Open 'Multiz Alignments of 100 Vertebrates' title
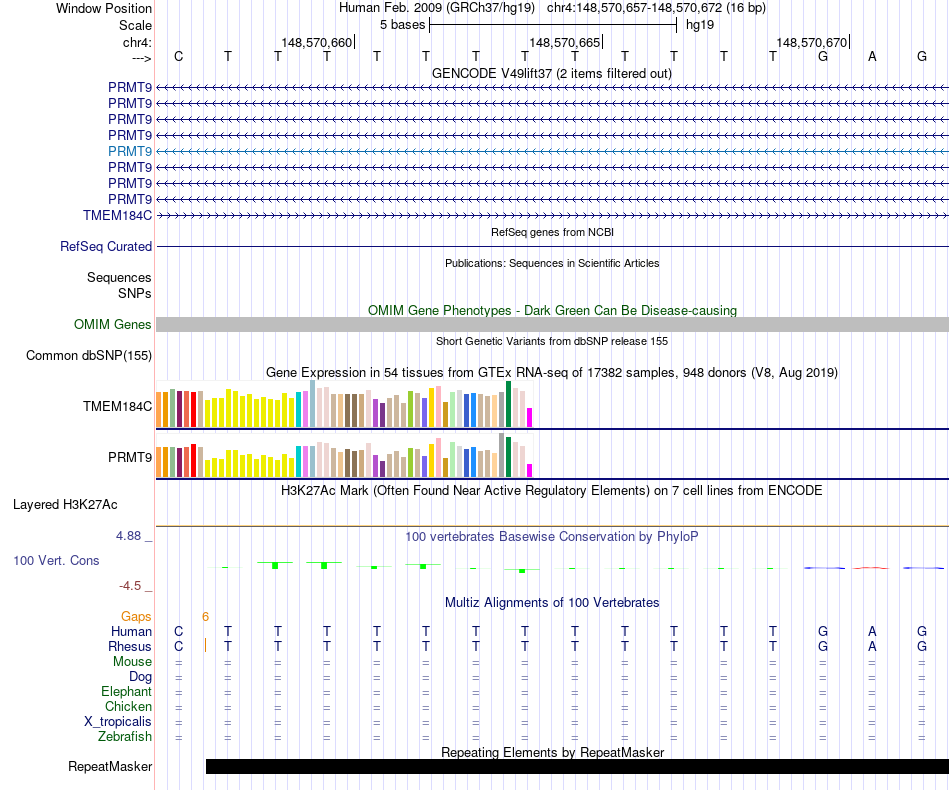Viewport: 950px width, 790px height. pos(552,603)
